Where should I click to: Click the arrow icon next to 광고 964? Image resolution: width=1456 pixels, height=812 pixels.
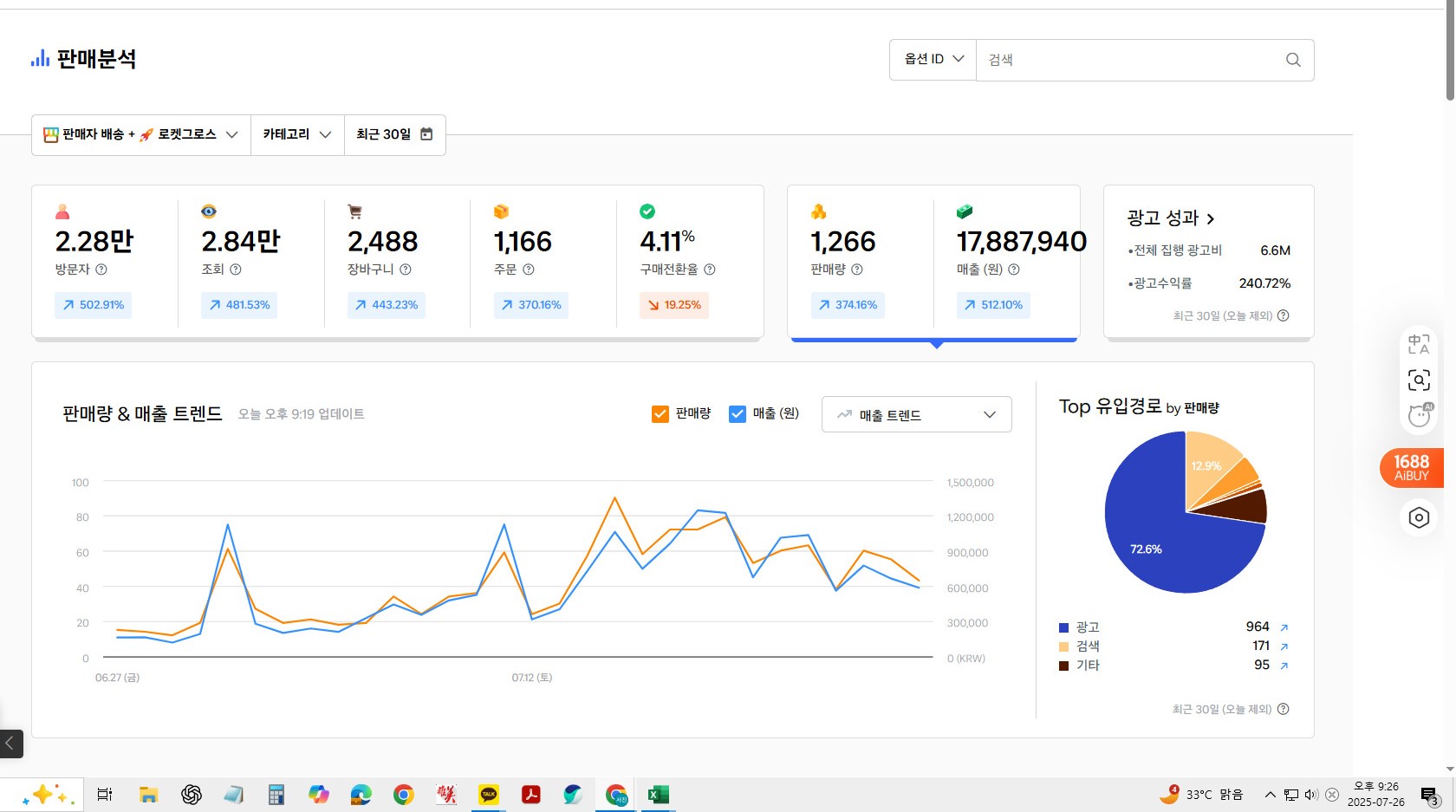pyautogui.click(x=1284, y=627)
